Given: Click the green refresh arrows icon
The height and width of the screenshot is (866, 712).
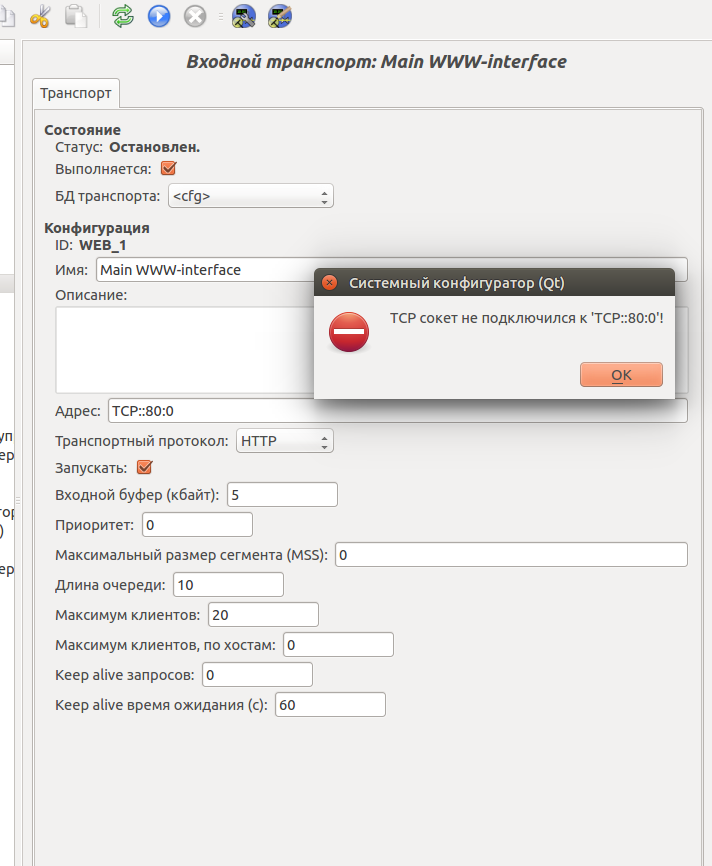Looking at the screenshot, I should click(123, 16).
